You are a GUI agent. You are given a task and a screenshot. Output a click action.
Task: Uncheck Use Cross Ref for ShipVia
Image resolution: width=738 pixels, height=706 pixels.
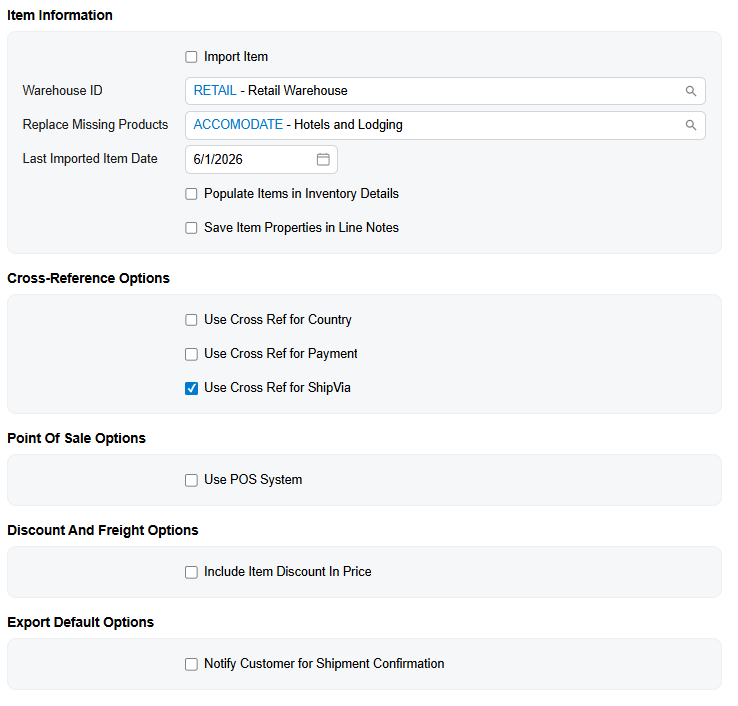(x=191, y=388)
